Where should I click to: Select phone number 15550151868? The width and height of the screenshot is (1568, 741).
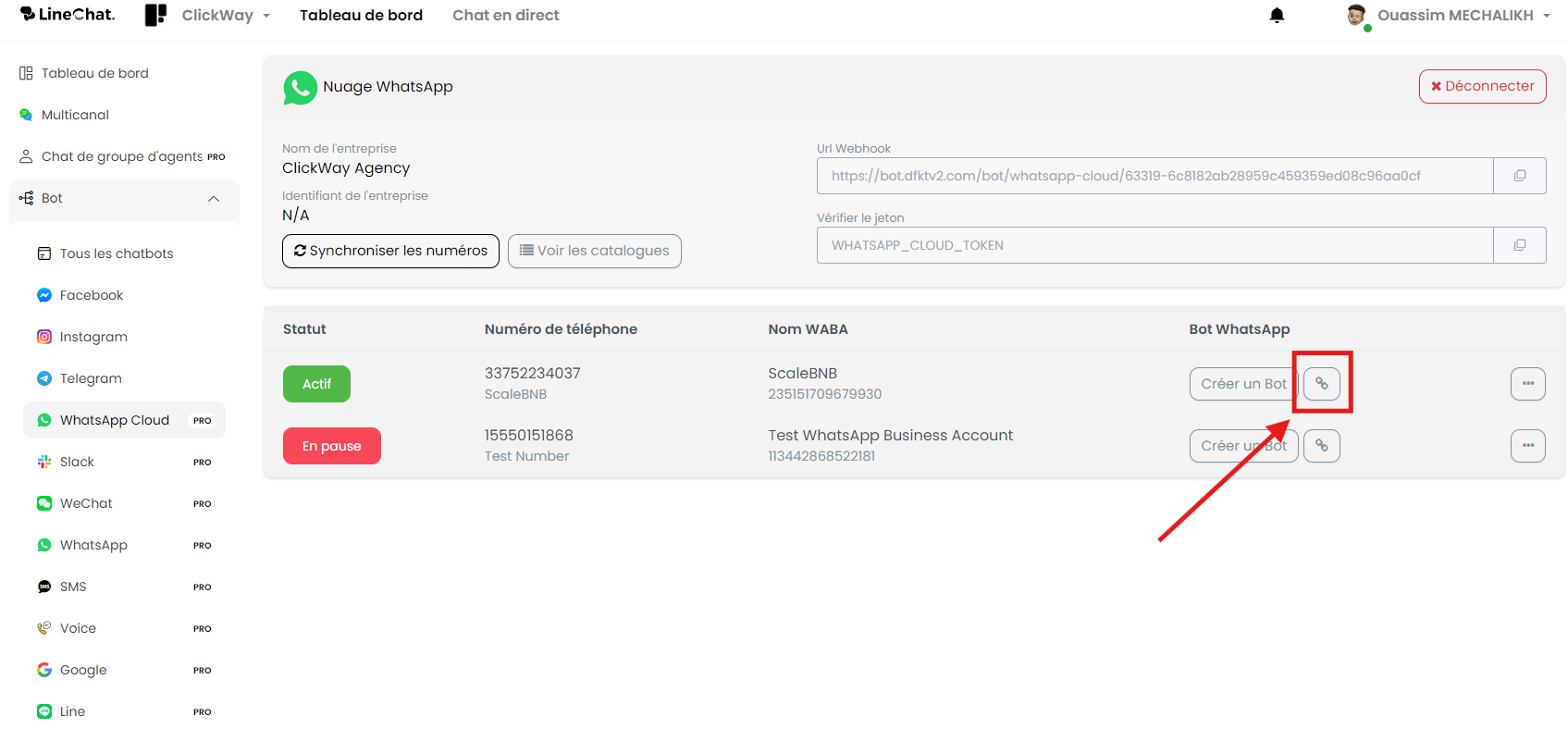pyautogui.click(x=528, y=436)
